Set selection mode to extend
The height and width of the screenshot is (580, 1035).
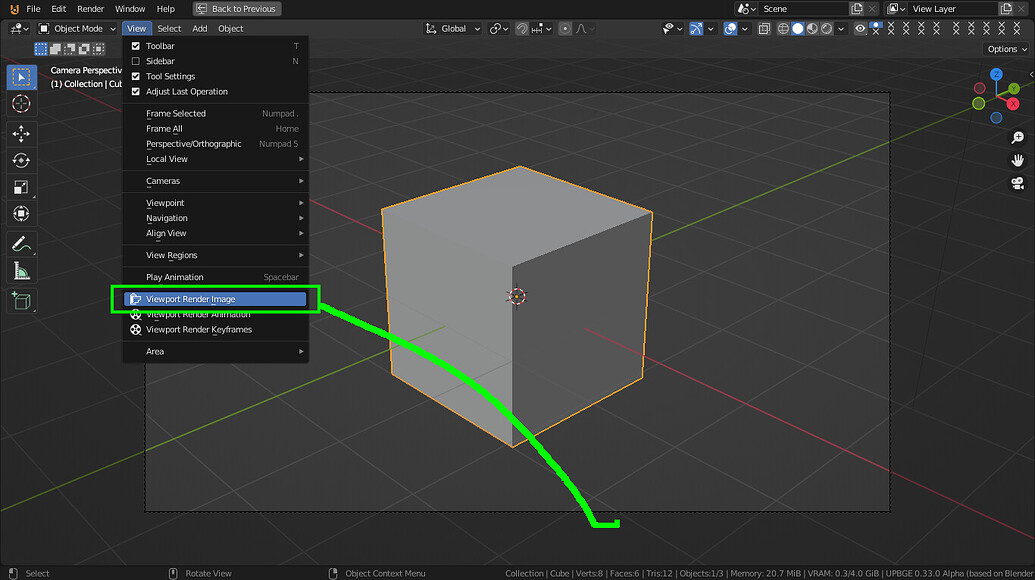[x=55, y=49]
